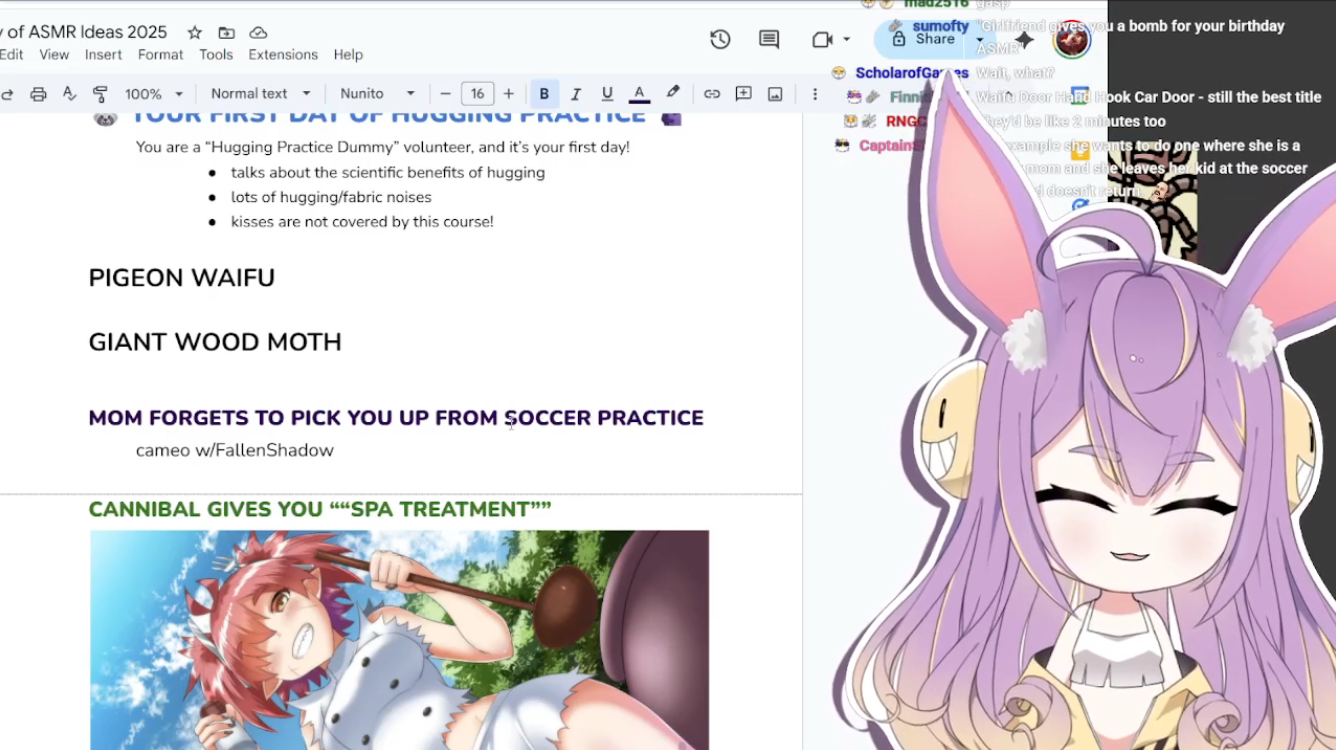Run spelling and grammar check icon
The image size is (1336, 750).
(69, 94)
